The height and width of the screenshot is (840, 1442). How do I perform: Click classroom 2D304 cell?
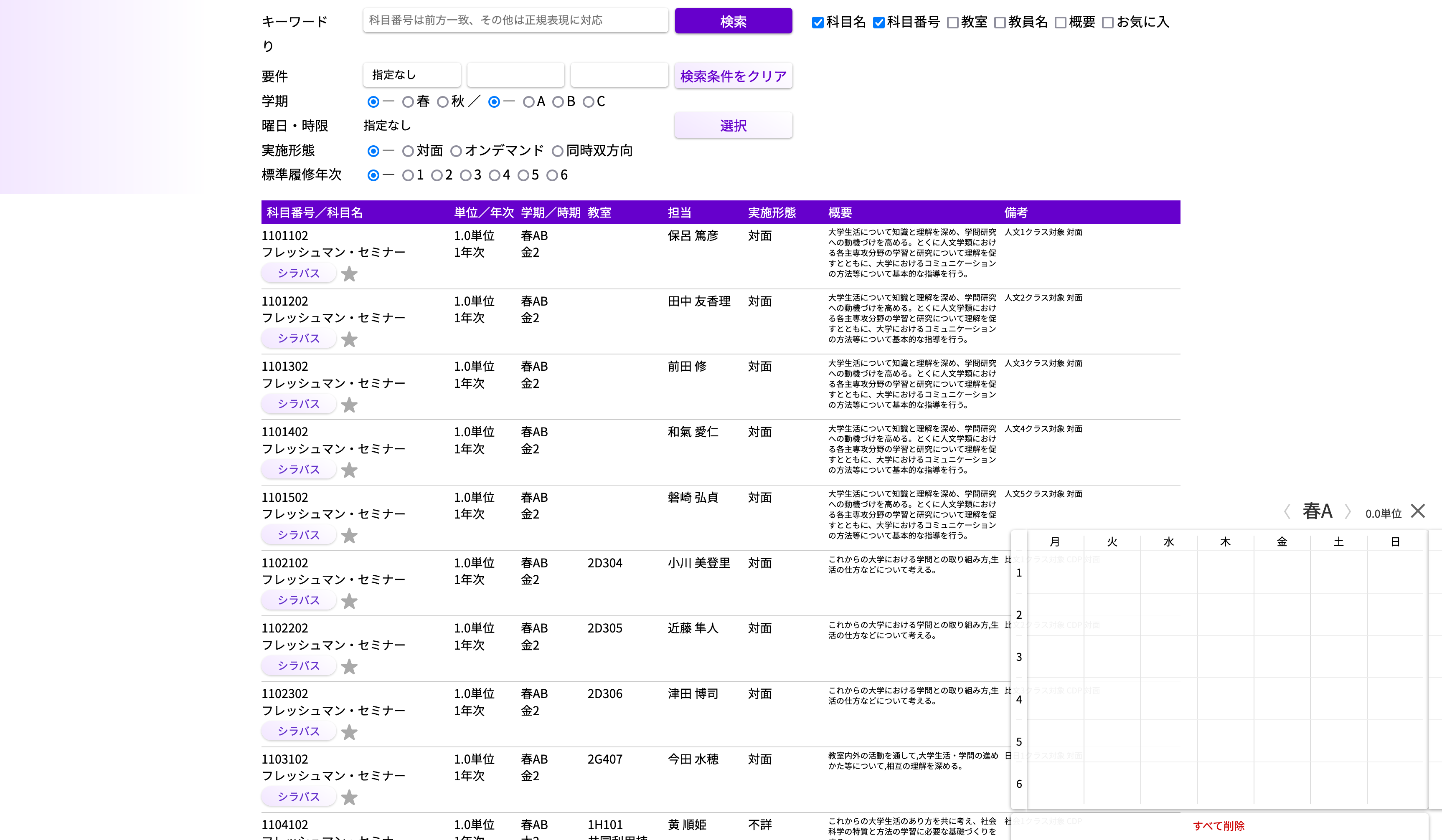(x=605, y=563)
